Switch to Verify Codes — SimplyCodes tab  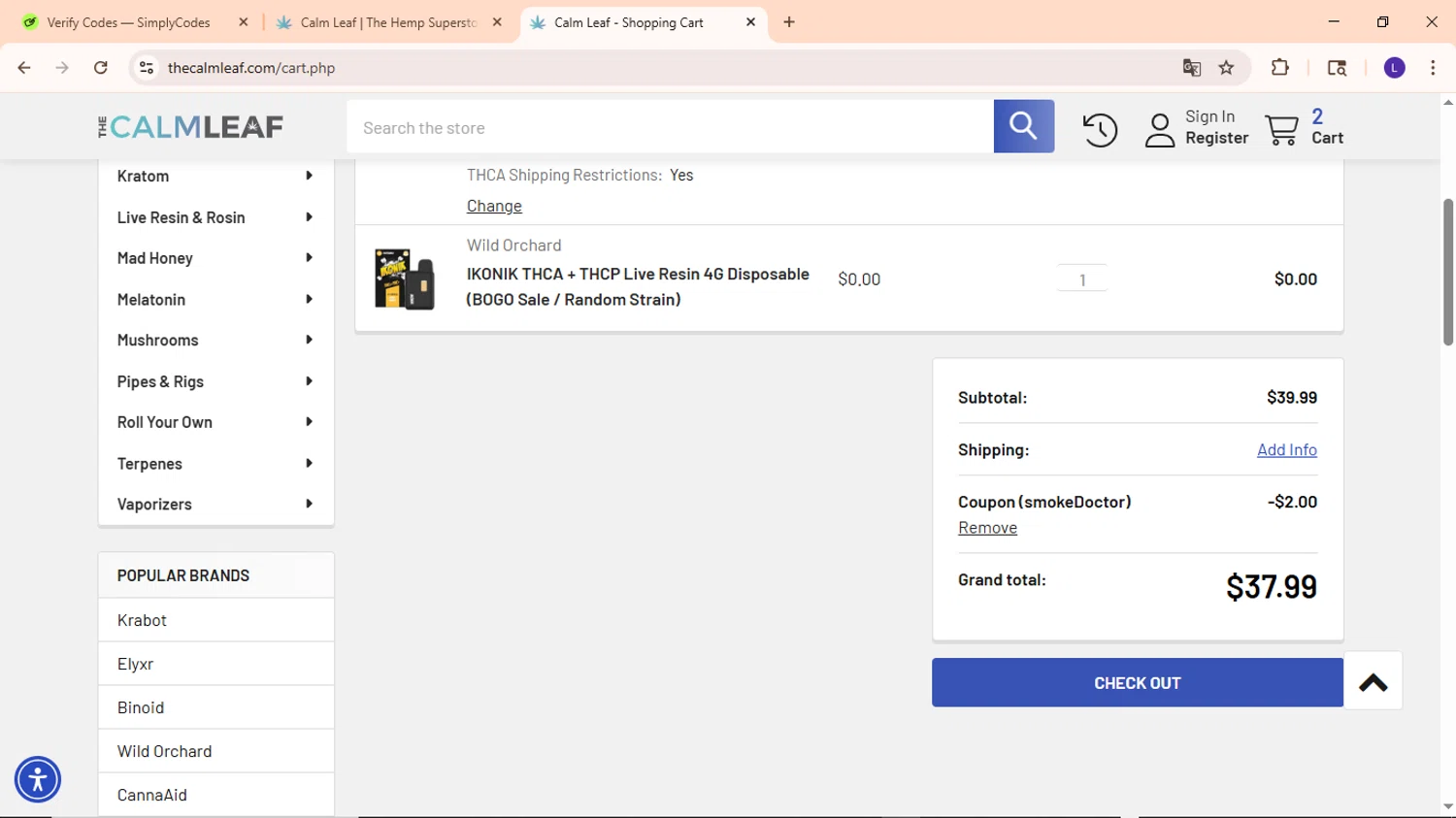pos(128,22)
